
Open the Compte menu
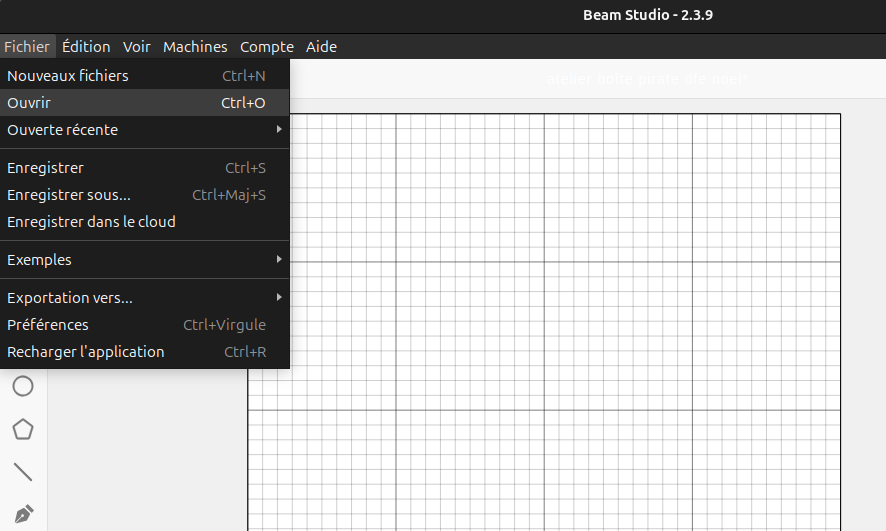coord(267,47)
